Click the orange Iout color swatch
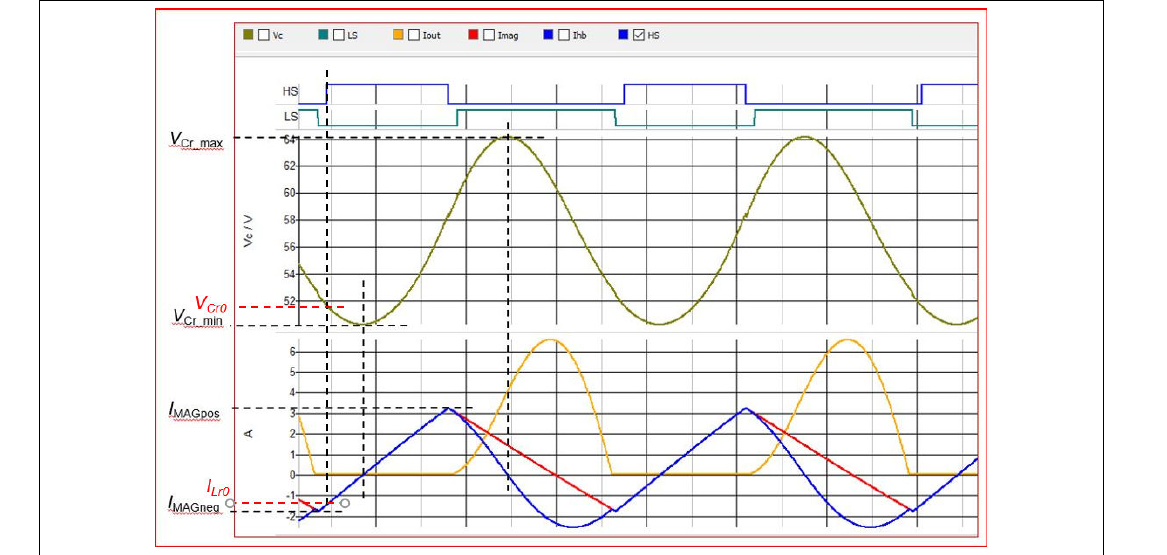The image size is (1167, 555). pyautogui.click(x=399, y=35)
